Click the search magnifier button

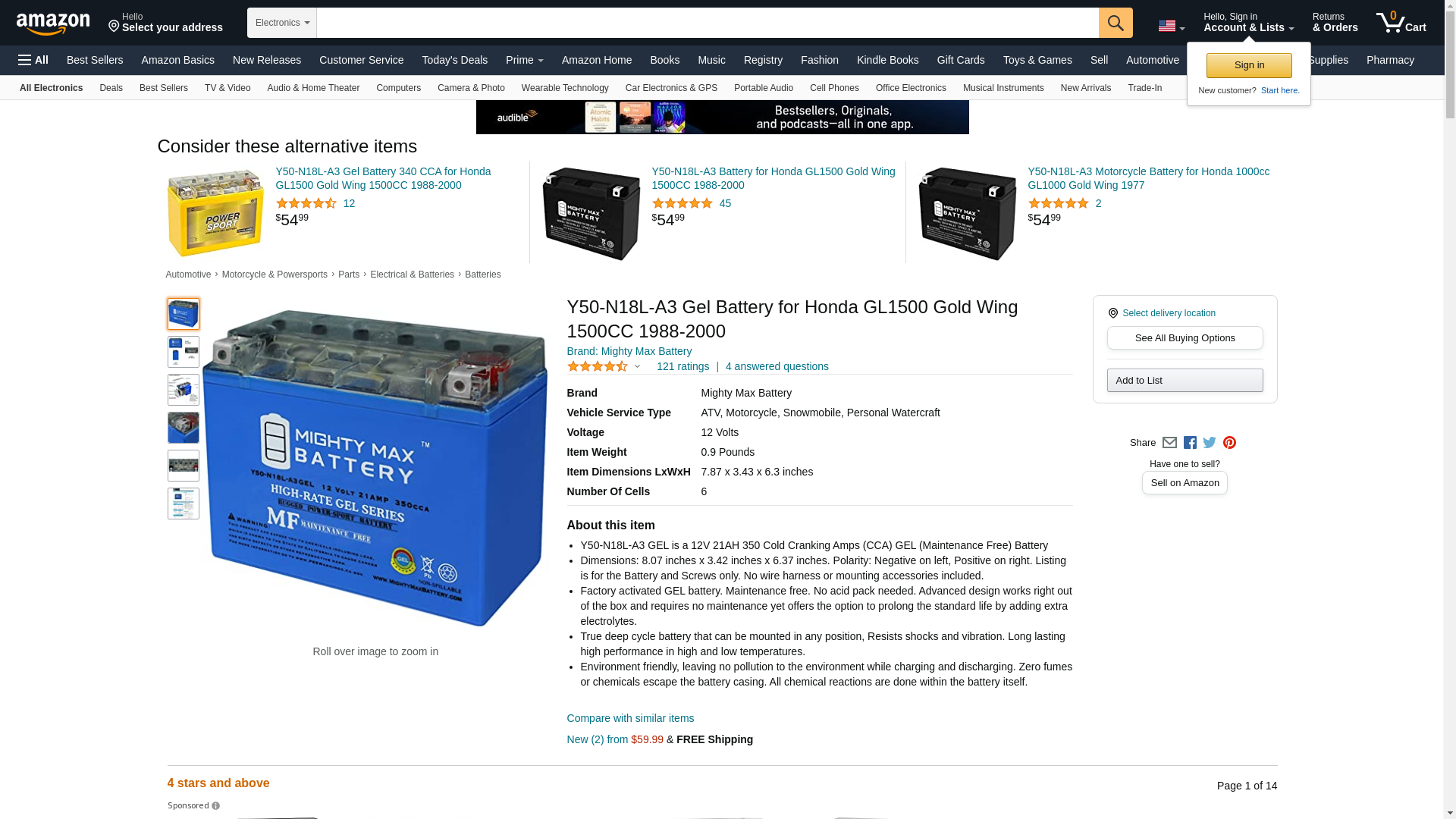tap(1116, 23)
